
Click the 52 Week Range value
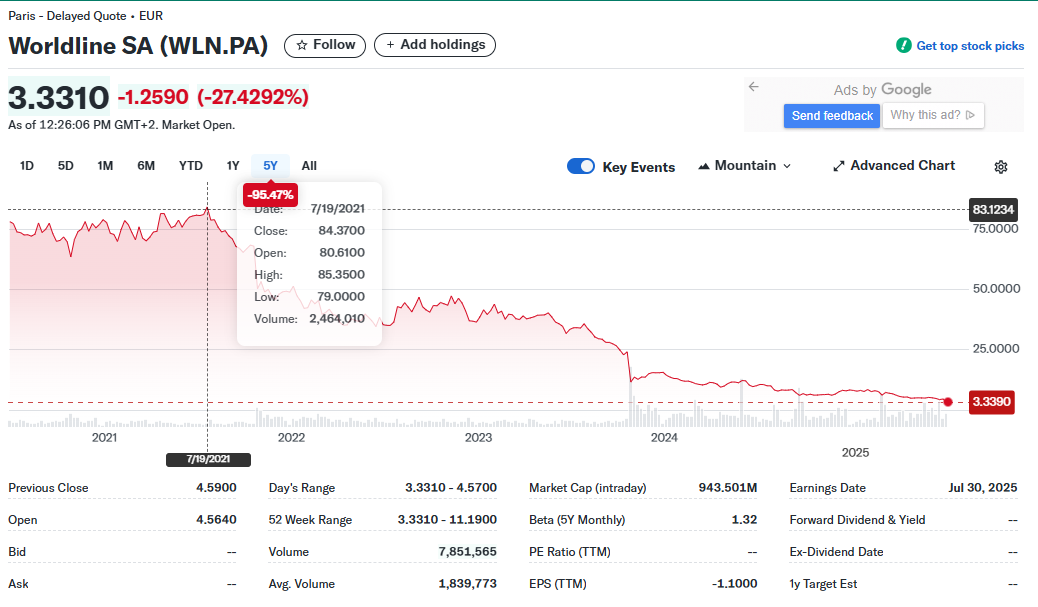point(447,520)
